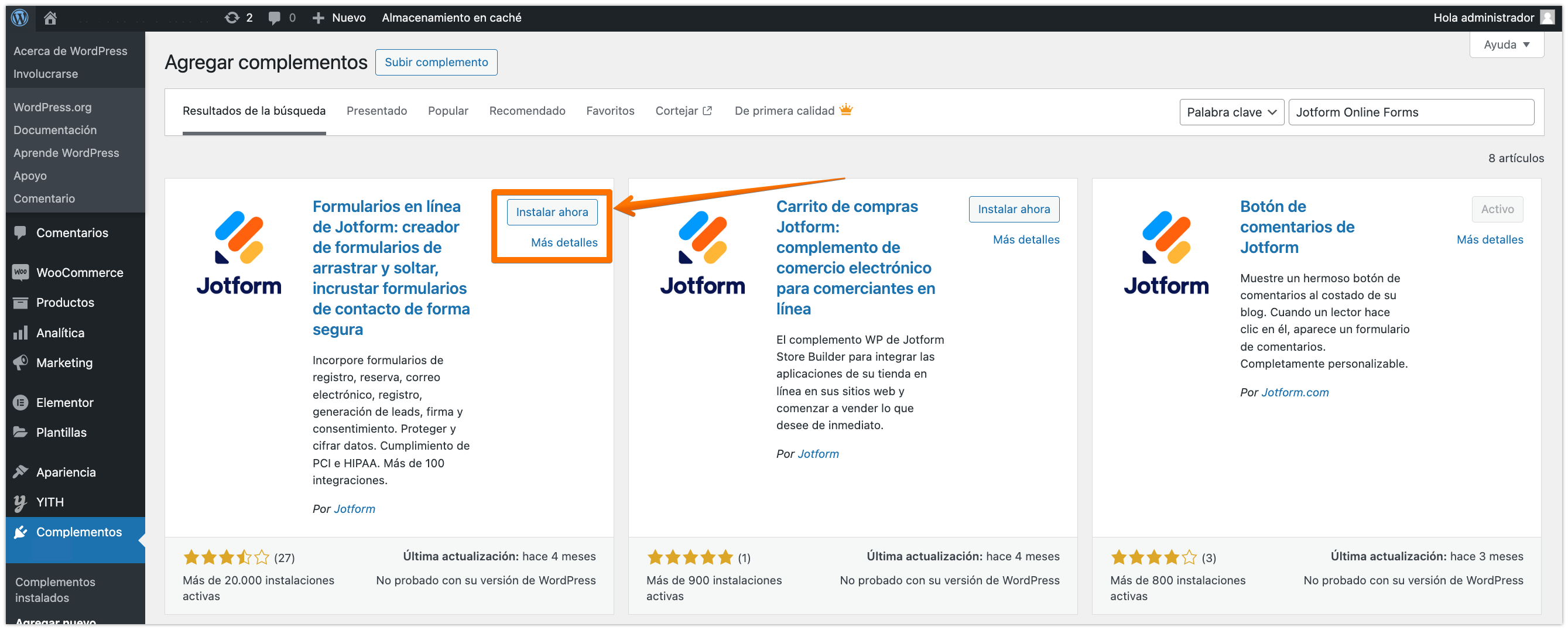Click the Jotform logo of Carrito de compras plugin
Screen dimensions: 1568x630
coord(703,252)
